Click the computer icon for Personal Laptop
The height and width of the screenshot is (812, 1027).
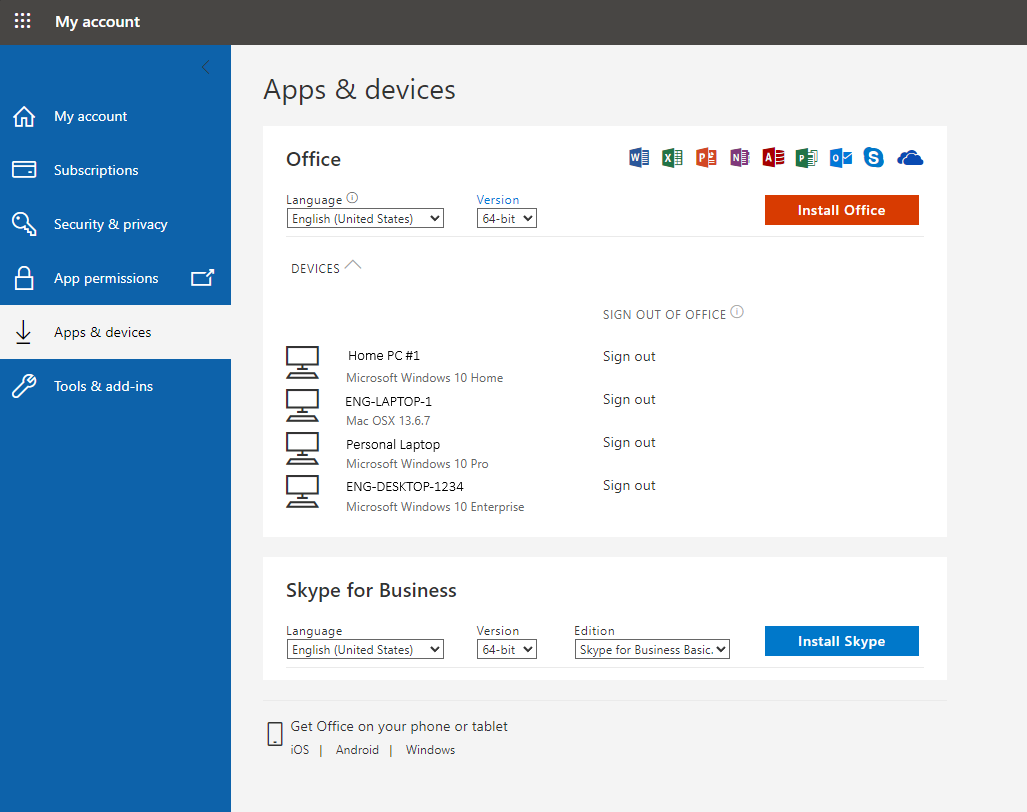(x=303, y=449)
